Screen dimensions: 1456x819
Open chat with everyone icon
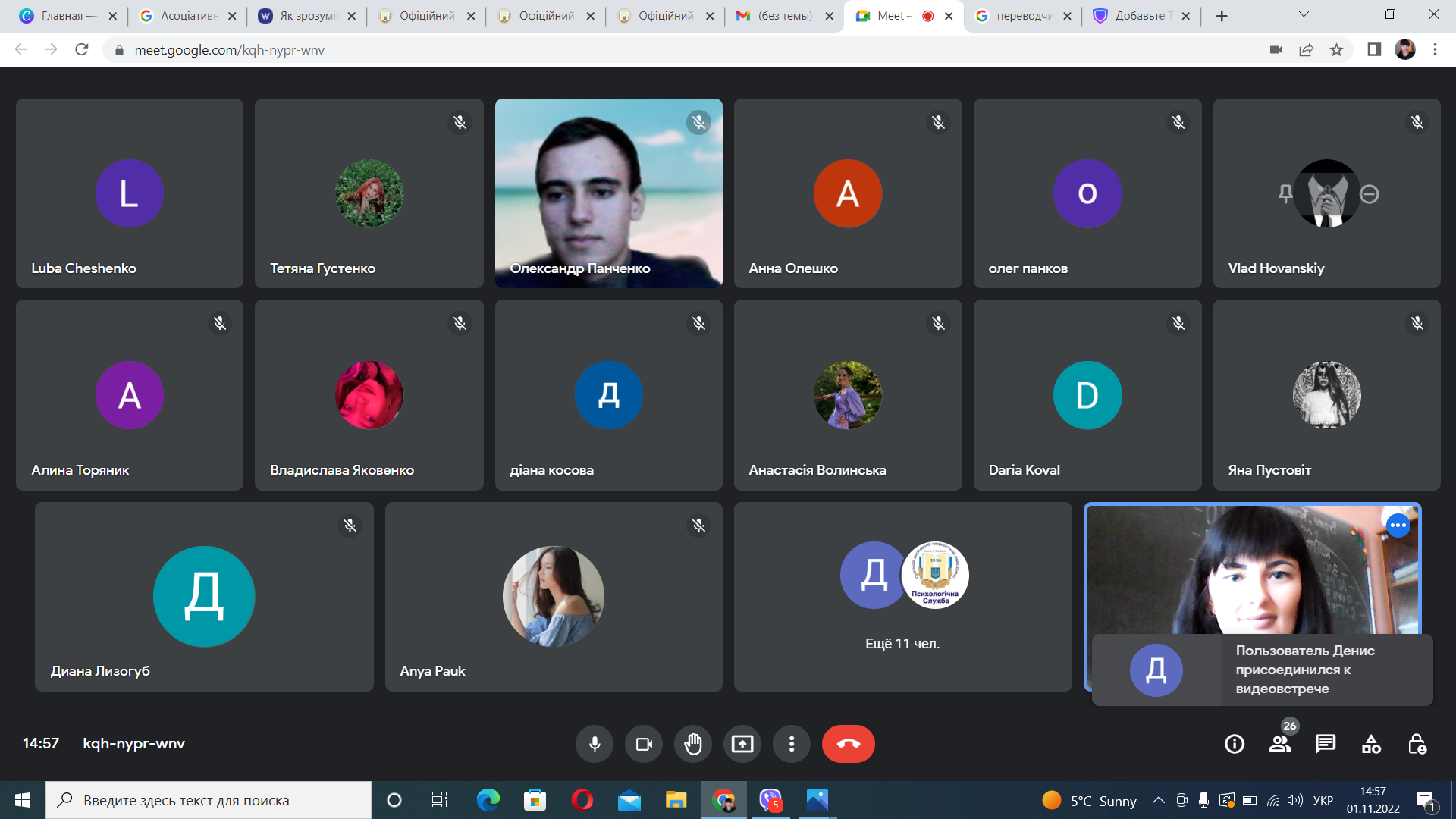coord(1326,744)
